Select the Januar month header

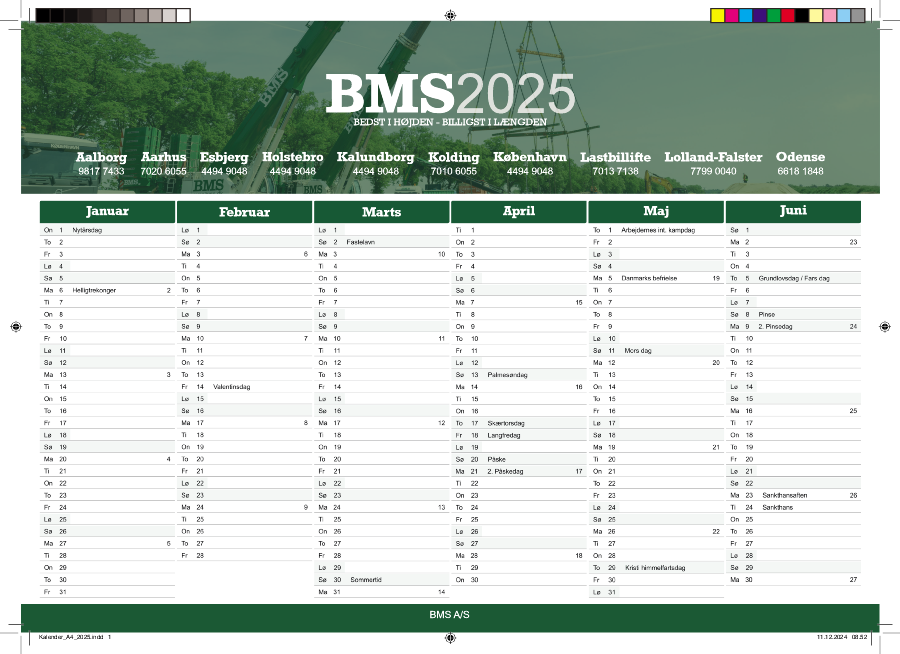pyautogui.click(x=107, y=211)
